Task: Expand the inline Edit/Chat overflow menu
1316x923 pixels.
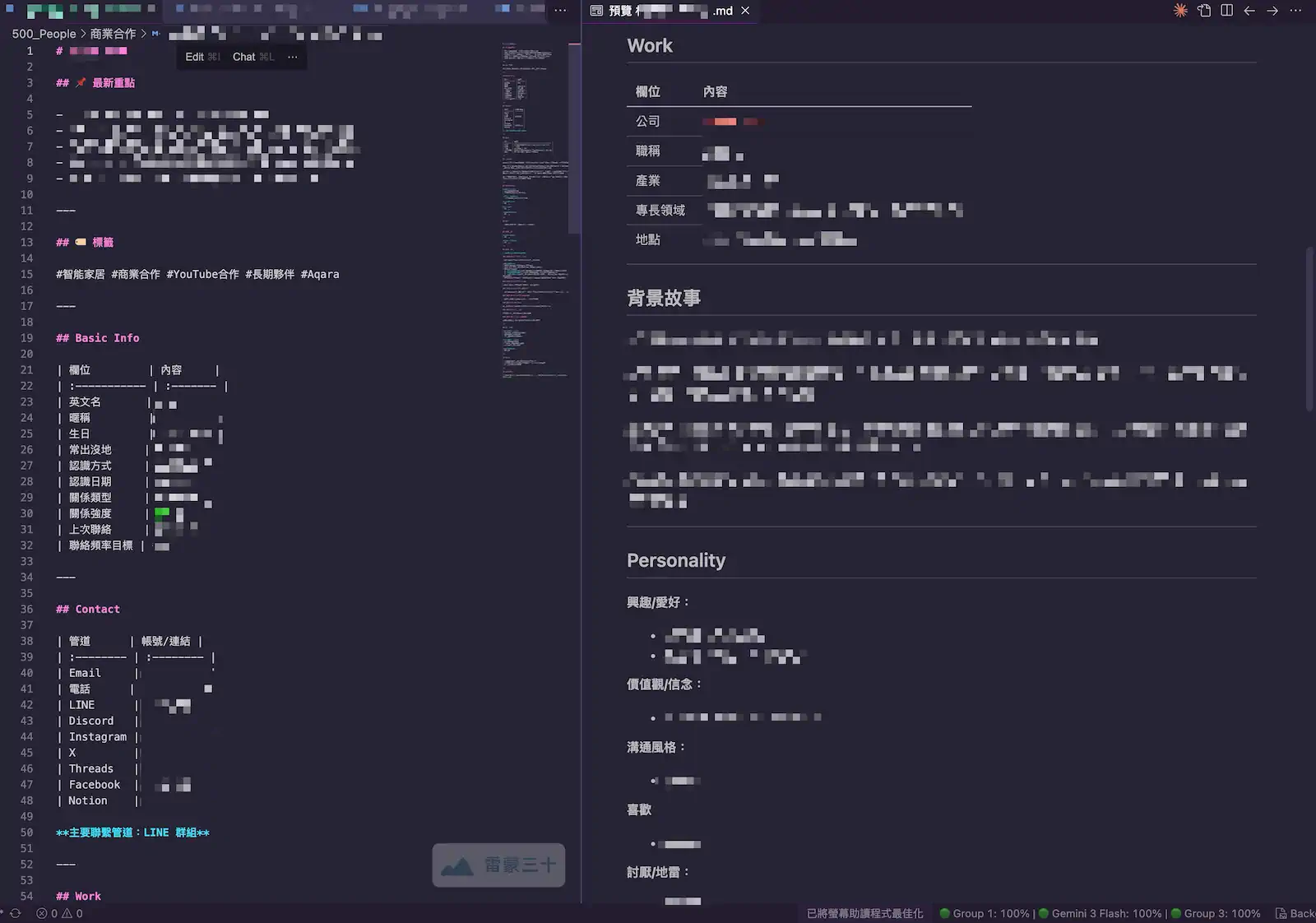Action: [293, 57]
